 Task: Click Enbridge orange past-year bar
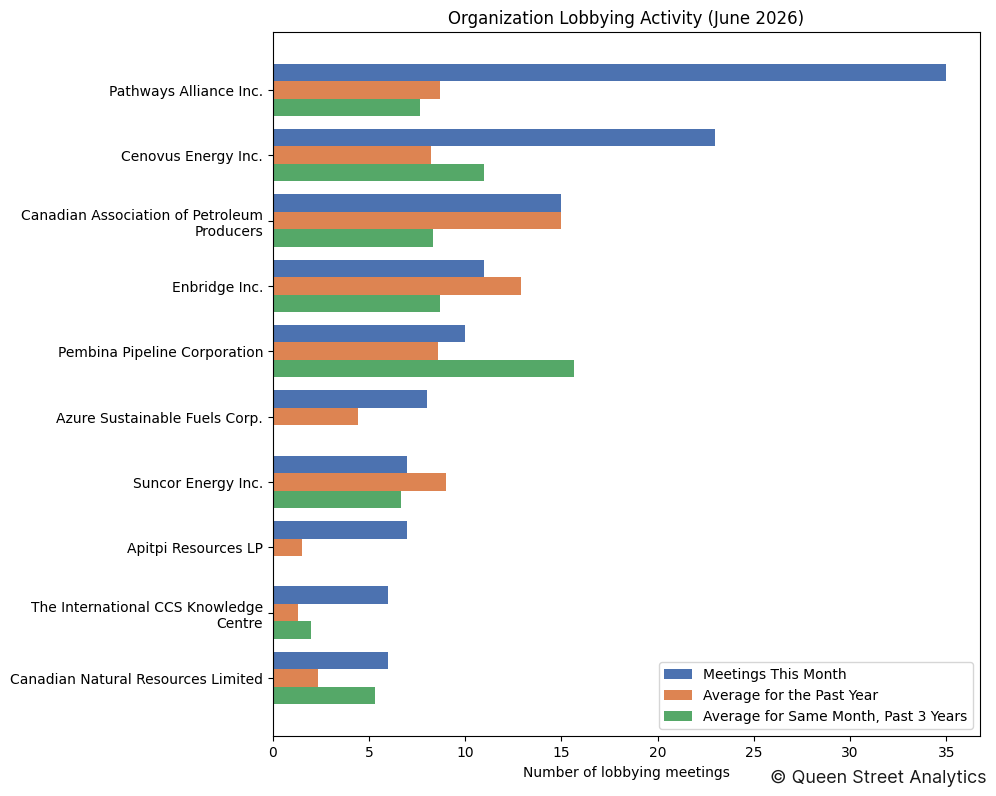tap(397, 286)
